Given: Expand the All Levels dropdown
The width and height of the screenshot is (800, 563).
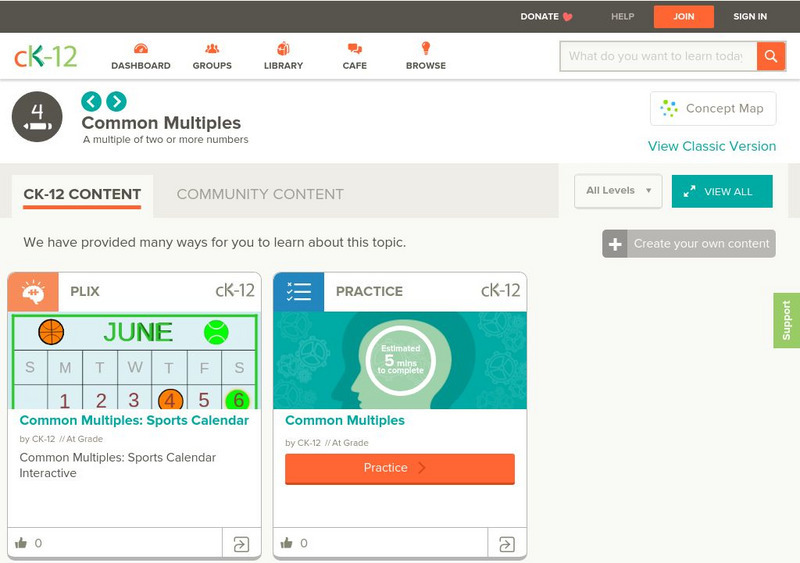Looking at the screenshot, I should pyautogui.click(x=618, y=191).
